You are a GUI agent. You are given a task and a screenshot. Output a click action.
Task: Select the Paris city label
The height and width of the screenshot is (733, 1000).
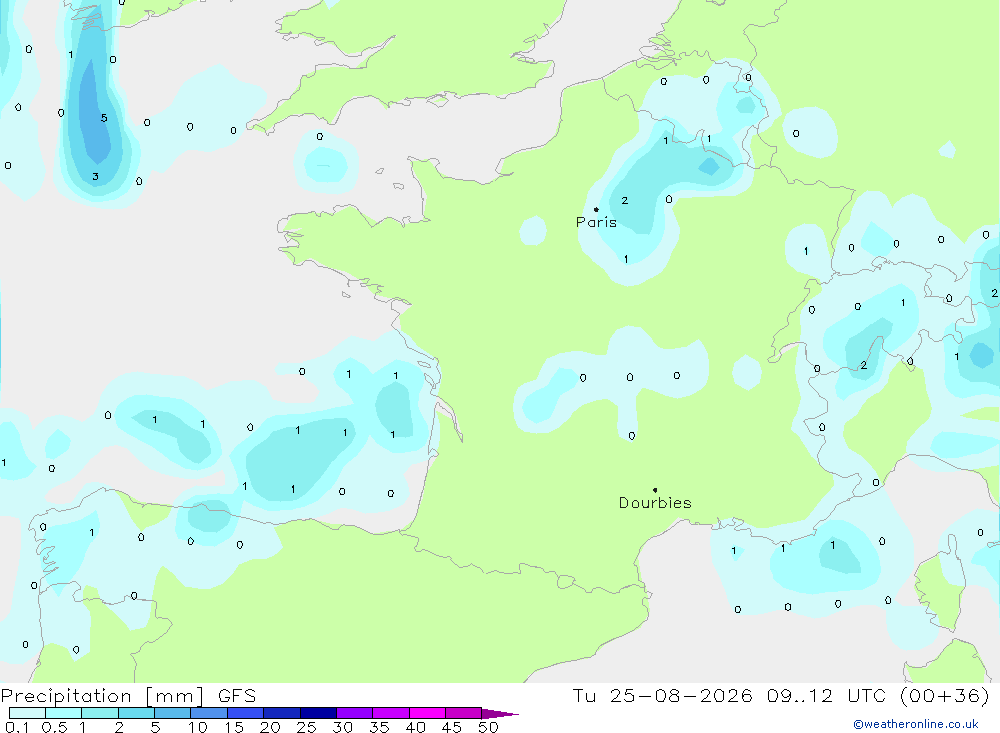pyautogui.click(x=596, y=222)
